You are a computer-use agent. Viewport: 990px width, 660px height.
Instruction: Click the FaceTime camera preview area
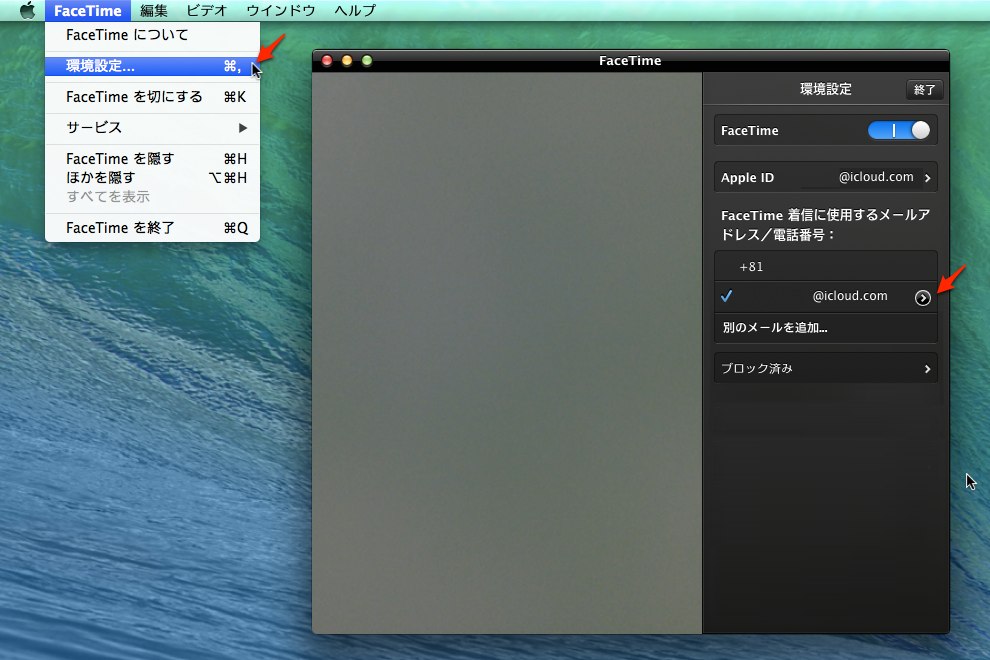[x=507, y=352]
